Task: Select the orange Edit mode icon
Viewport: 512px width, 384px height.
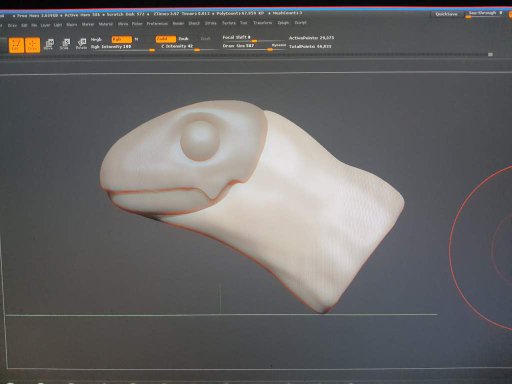Action: point(16,45)
